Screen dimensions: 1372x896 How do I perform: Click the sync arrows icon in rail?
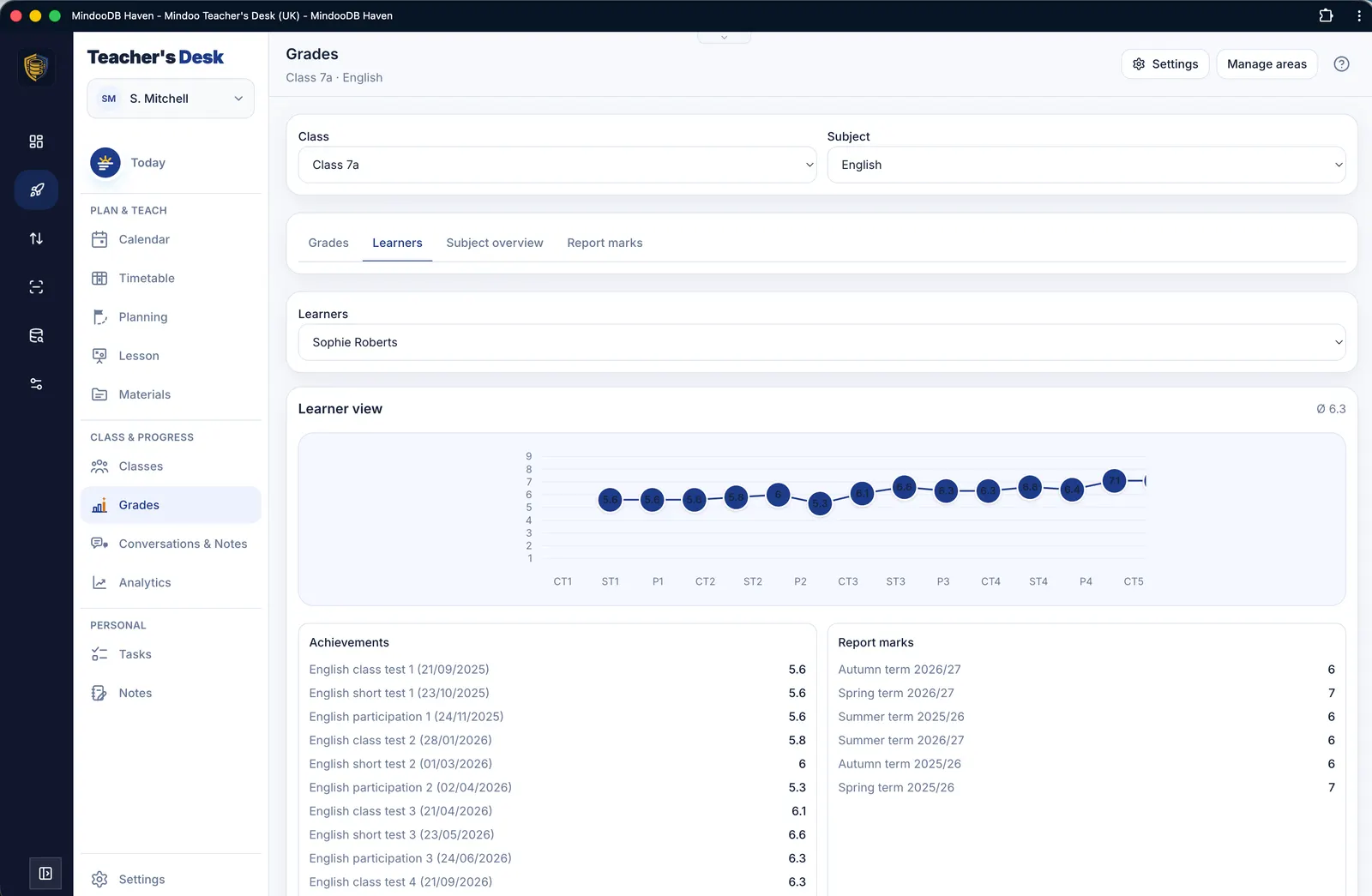tap(36, 238)
